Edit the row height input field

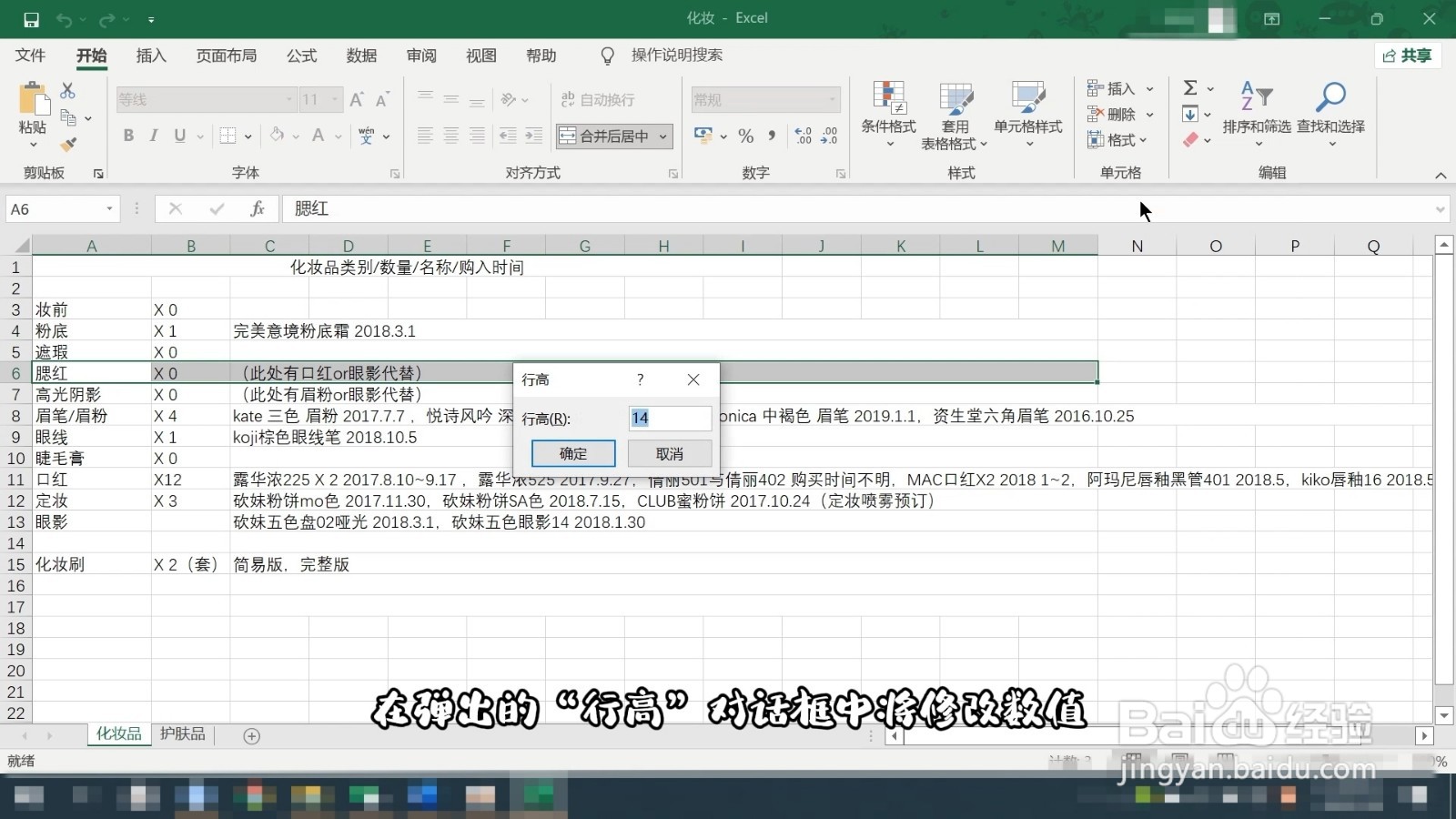tap(669, 418)
